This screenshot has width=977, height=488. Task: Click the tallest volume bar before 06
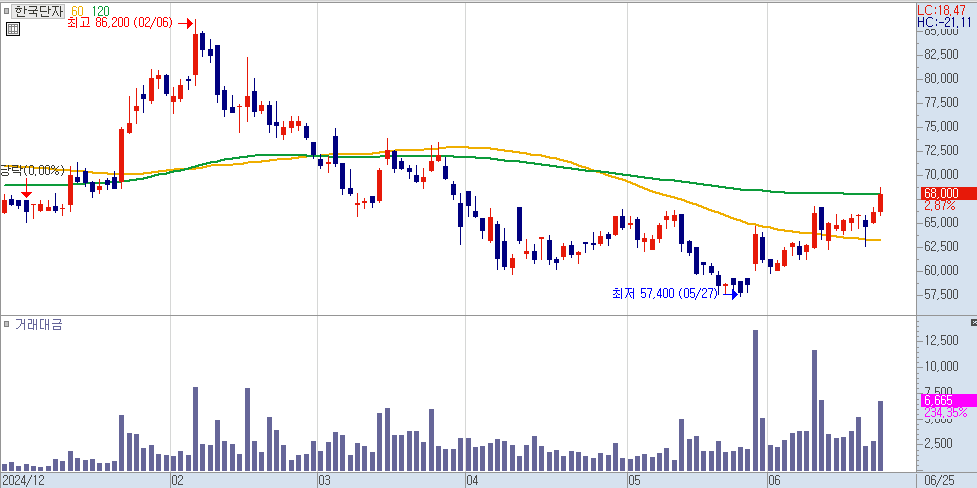pos(755,400)
